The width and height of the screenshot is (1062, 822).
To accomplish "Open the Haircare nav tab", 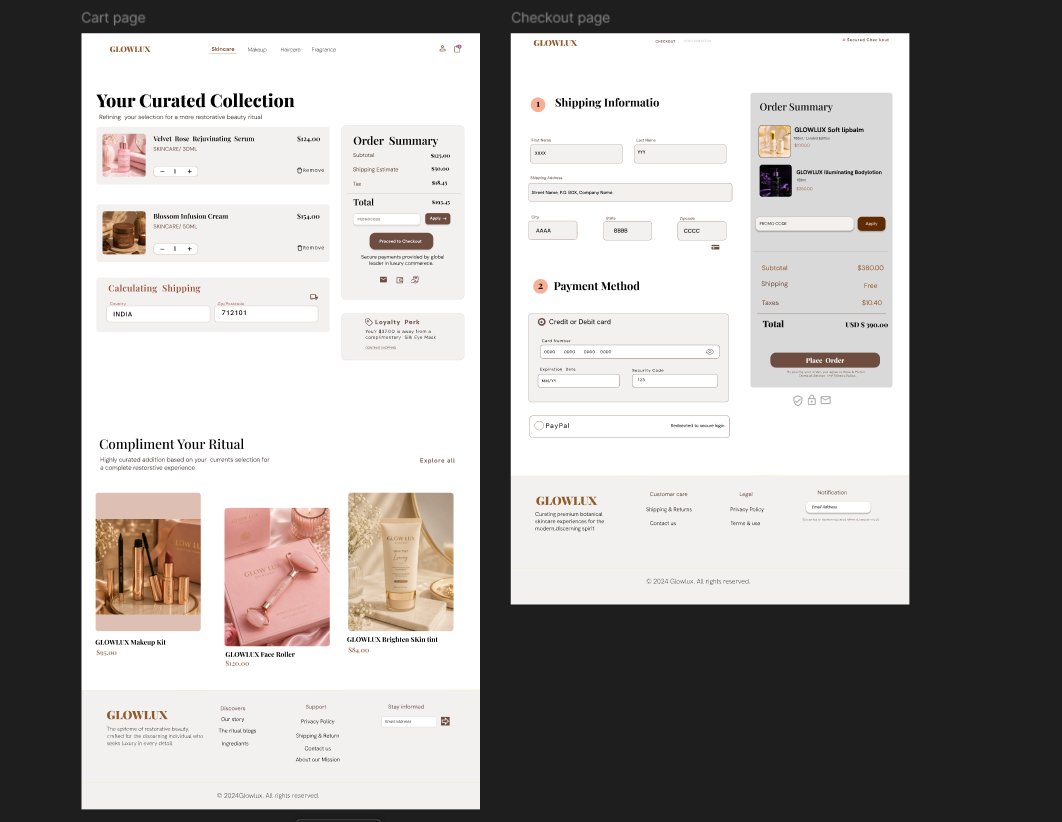I will 291,49.
